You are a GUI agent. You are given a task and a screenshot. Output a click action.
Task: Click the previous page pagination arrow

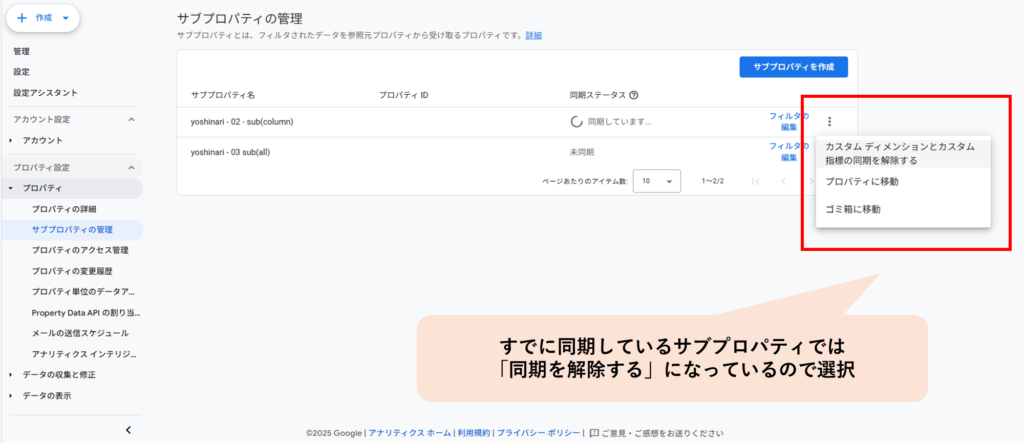coord(783,181)
